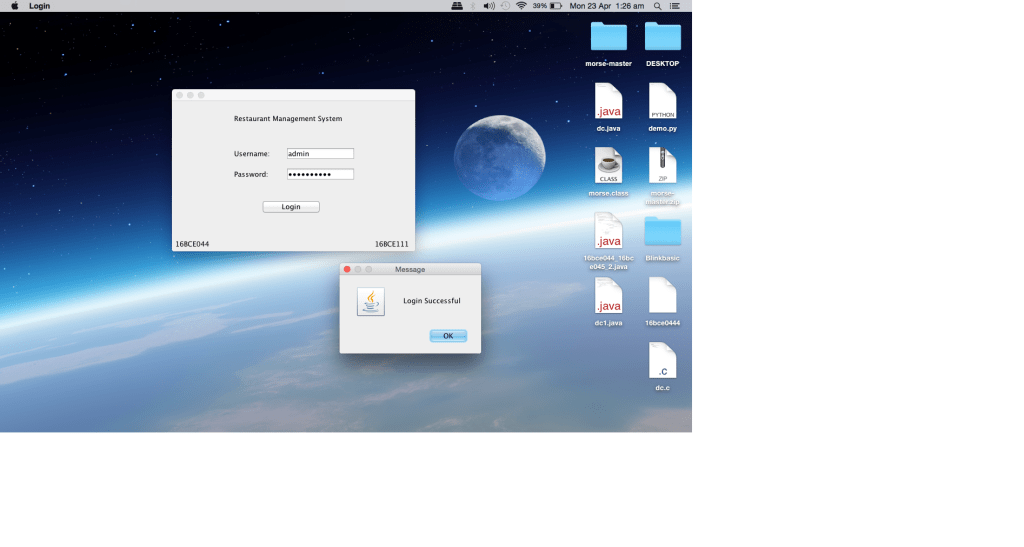
Task: Click OK in the Login Successful dialog
Action: (x=448, y=336)
